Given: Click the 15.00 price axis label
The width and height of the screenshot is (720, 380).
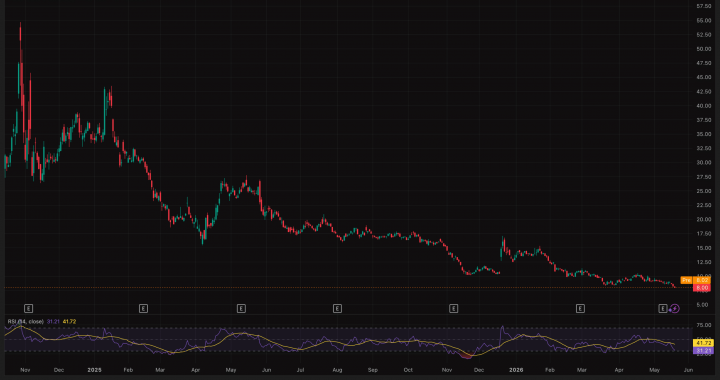Looking at the screenshot, I should pyautogui.click(x=704, y=248).
